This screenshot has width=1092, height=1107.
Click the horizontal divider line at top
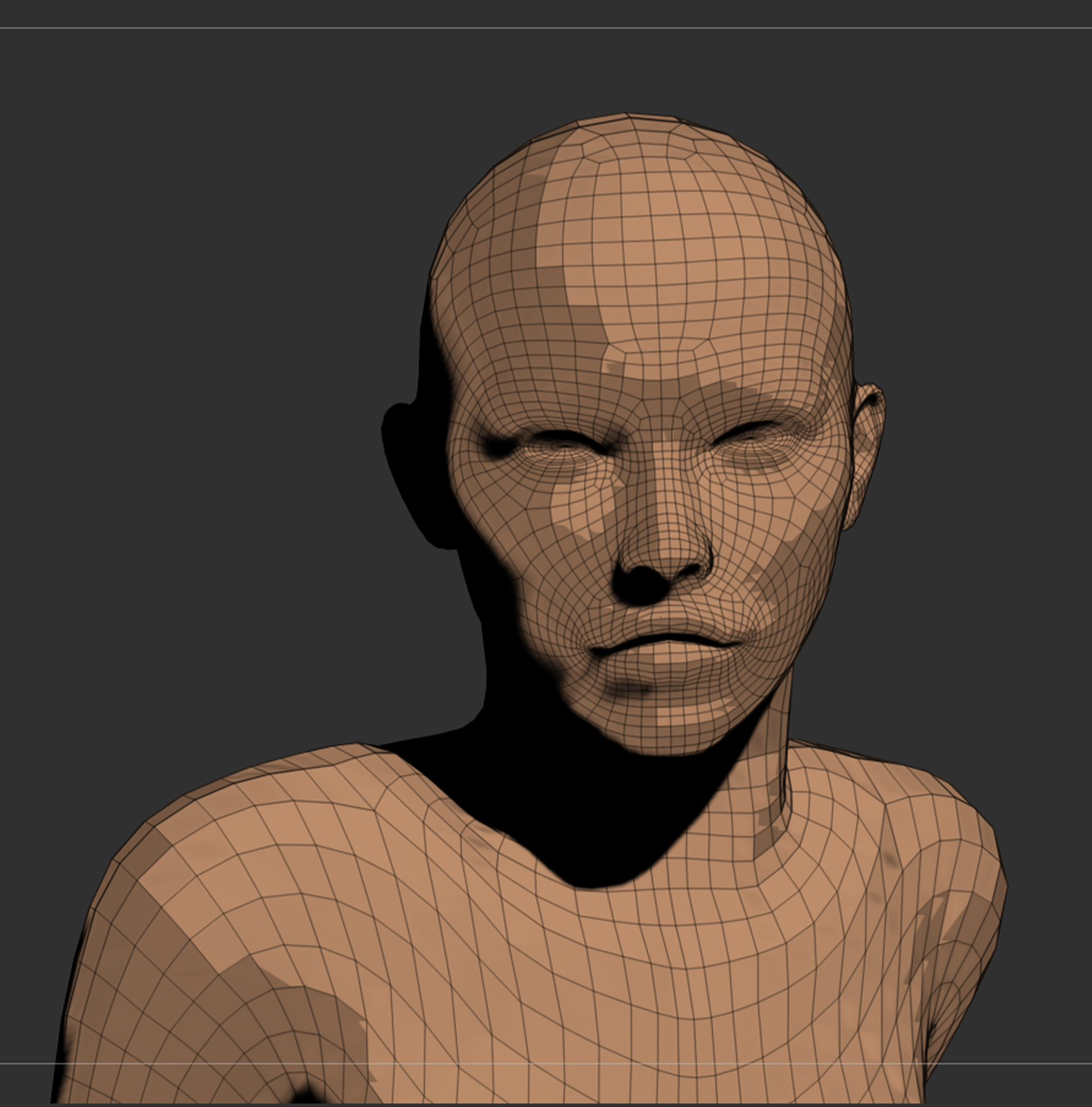pos(544,27)
